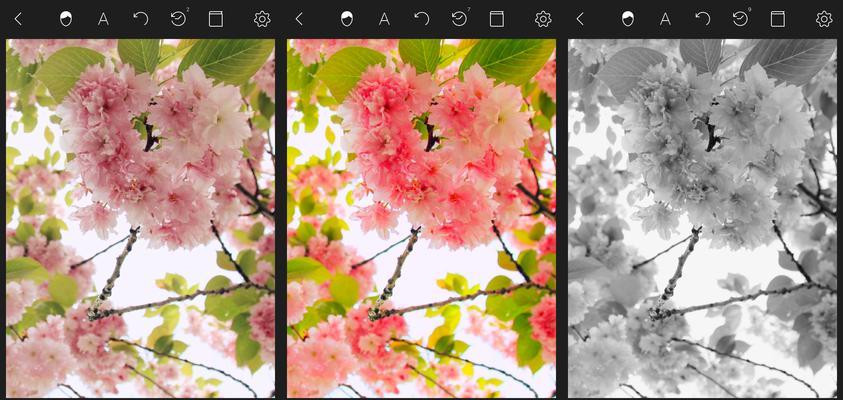Tap the frame icon above the black-and-white photo
This screenshot has width=843, height=400.
[777, 19]
